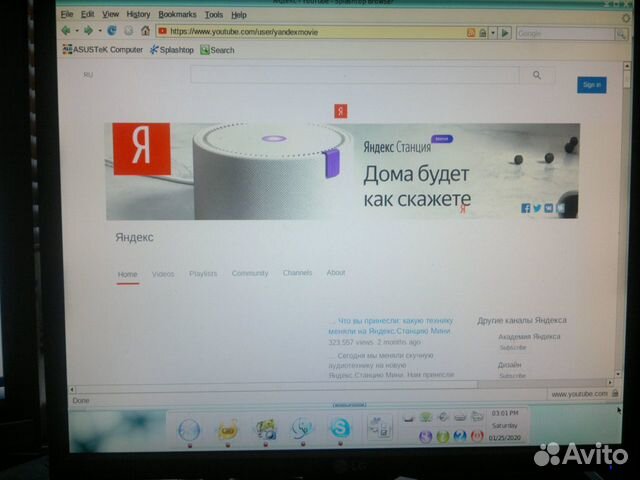The image size is (640, 480).
Task: Go forward with the green forward arrow
Action: click(x=88, y=30)
